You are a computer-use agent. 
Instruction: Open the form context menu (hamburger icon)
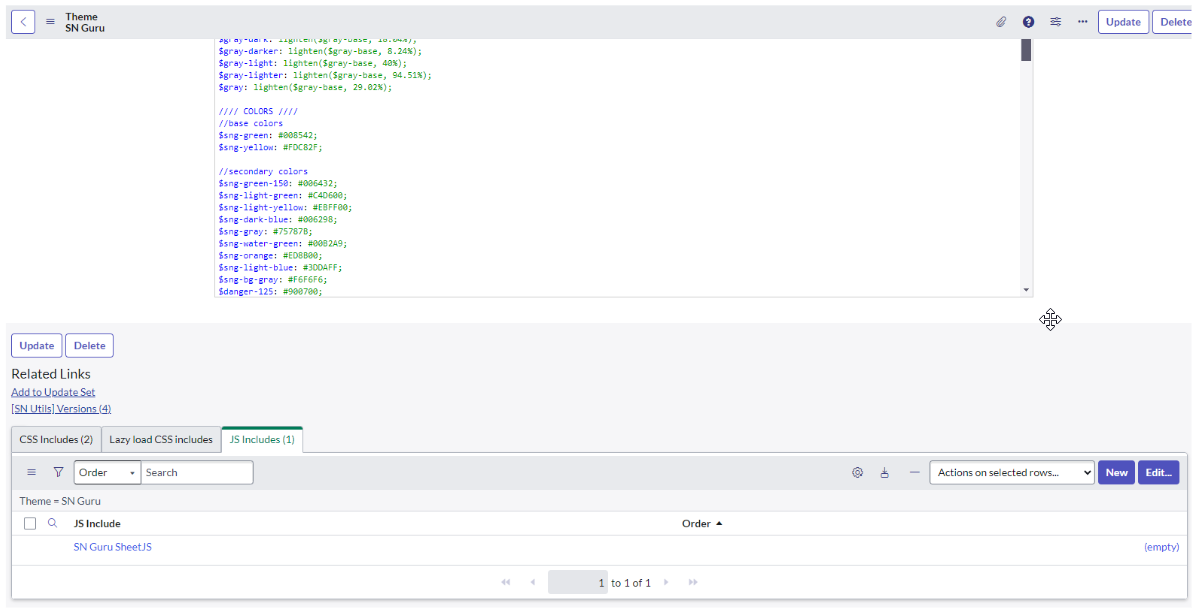click(51, 22)
